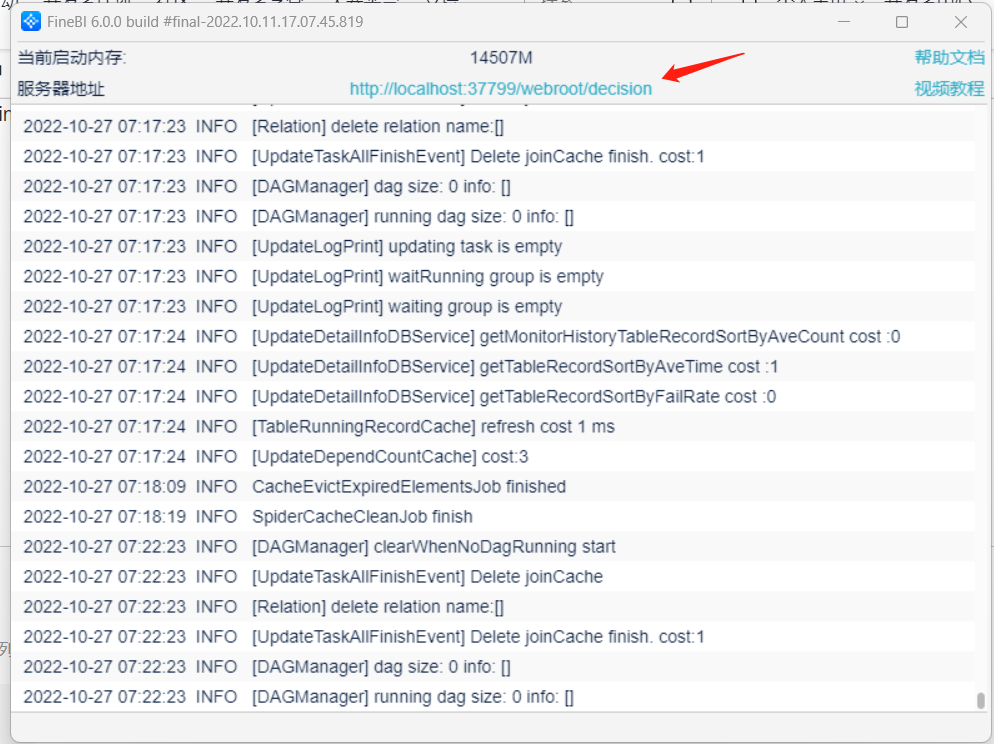Screen dimensions: 994x744
Task: Select the UpdateDependCountCache cost:3 log line
Action: (493, 457)
